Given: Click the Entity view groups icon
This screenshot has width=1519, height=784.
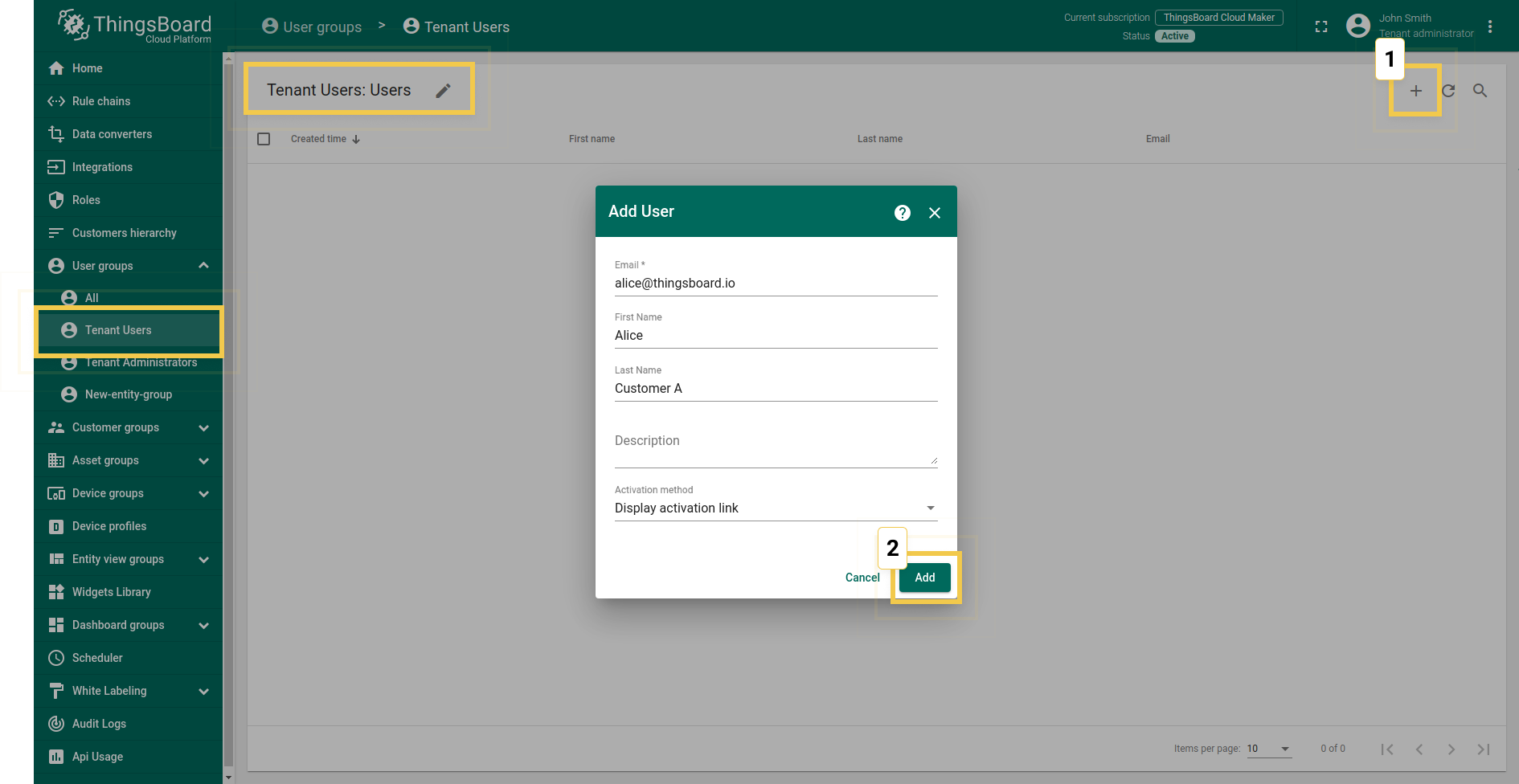Looking at the screenshot, I should (x=56, y=559).
